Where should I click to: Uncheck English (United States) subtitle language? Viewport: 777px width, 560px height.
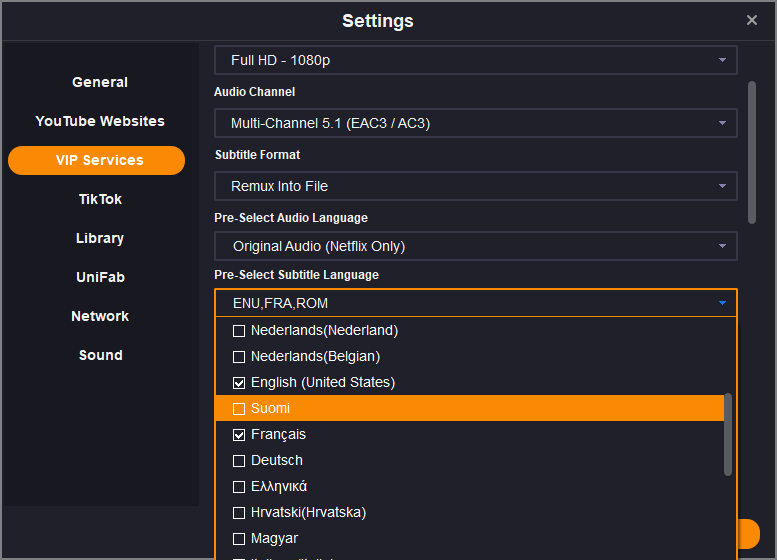coord(239,382)
